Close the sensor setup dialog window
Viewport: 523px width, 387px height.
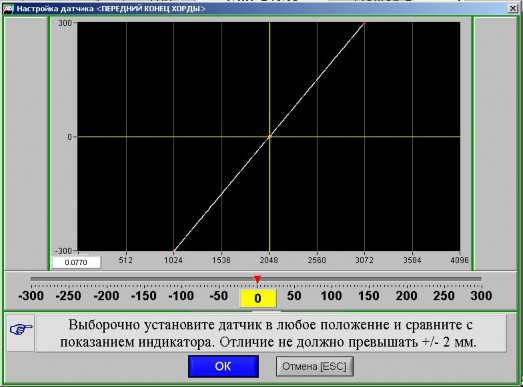pyautogui.click(x=513, y=8)
